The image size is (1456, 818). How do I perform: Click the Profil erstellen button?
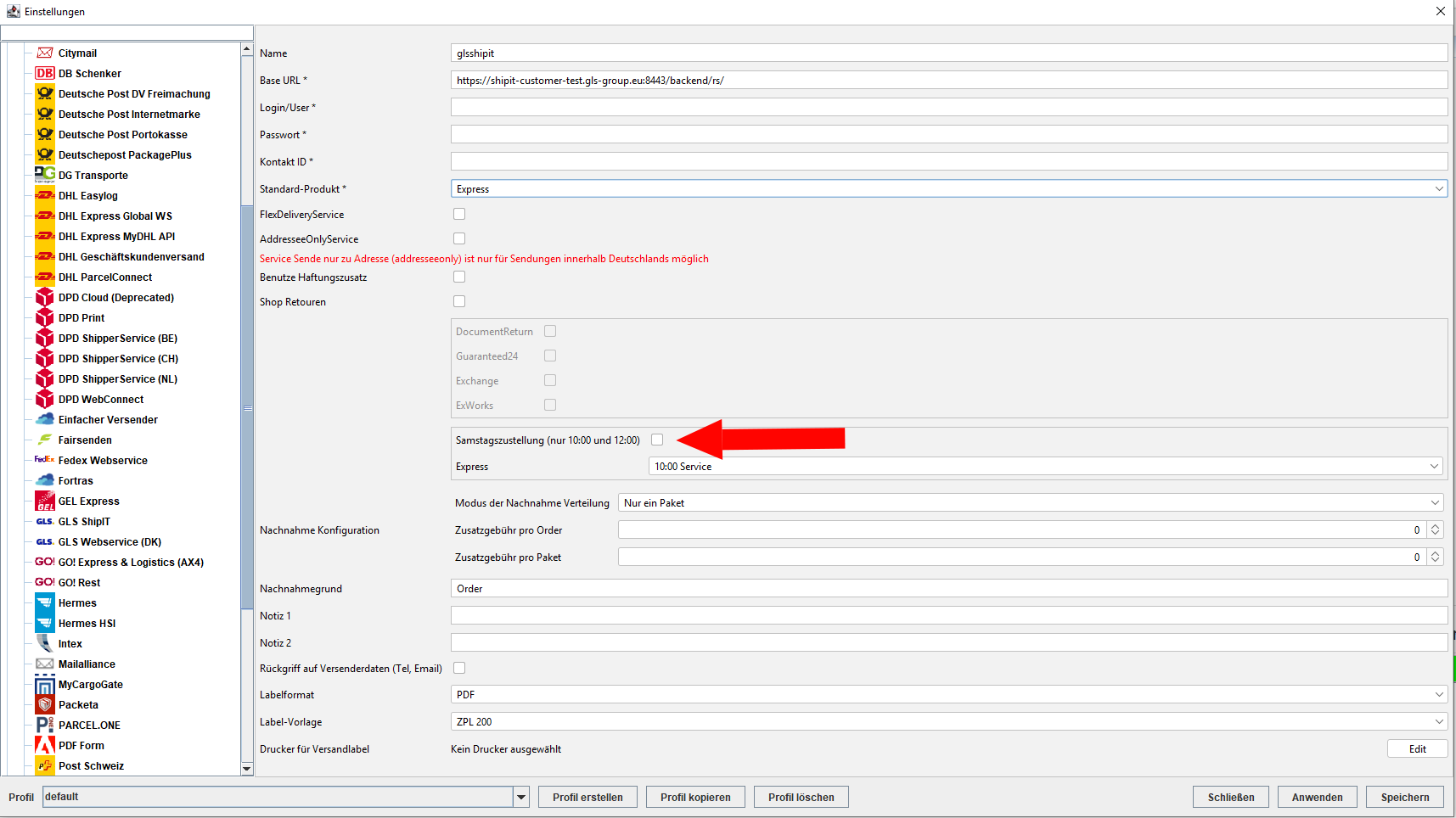tap(587, 797)
